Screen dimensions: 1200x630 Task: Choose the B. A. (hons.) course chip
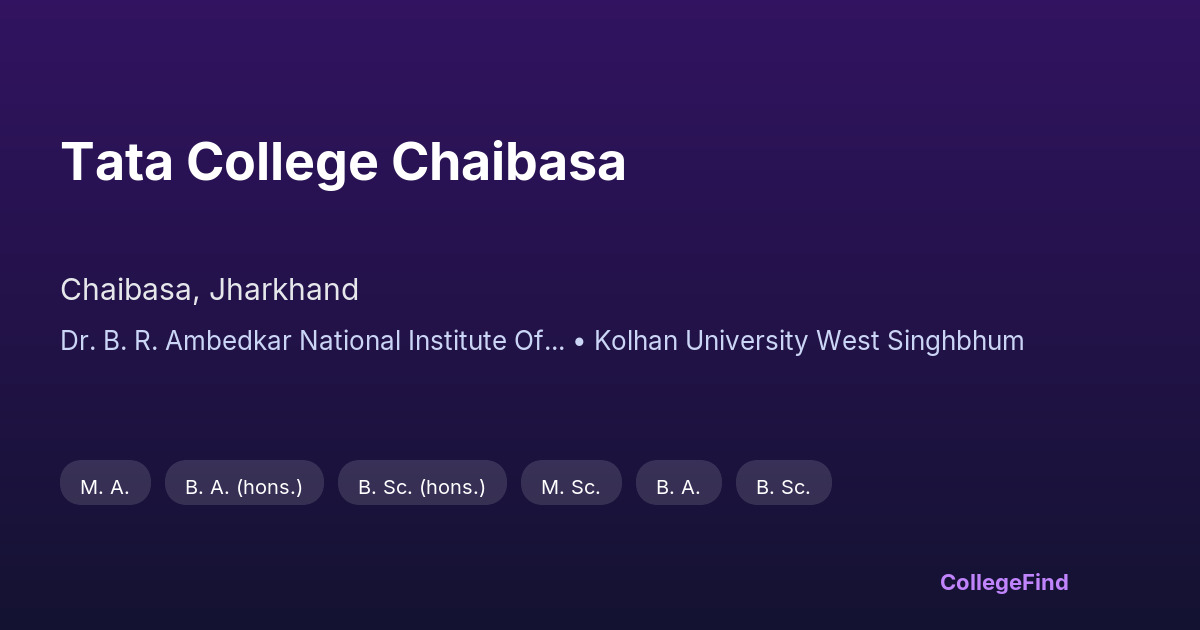point(244,487)
